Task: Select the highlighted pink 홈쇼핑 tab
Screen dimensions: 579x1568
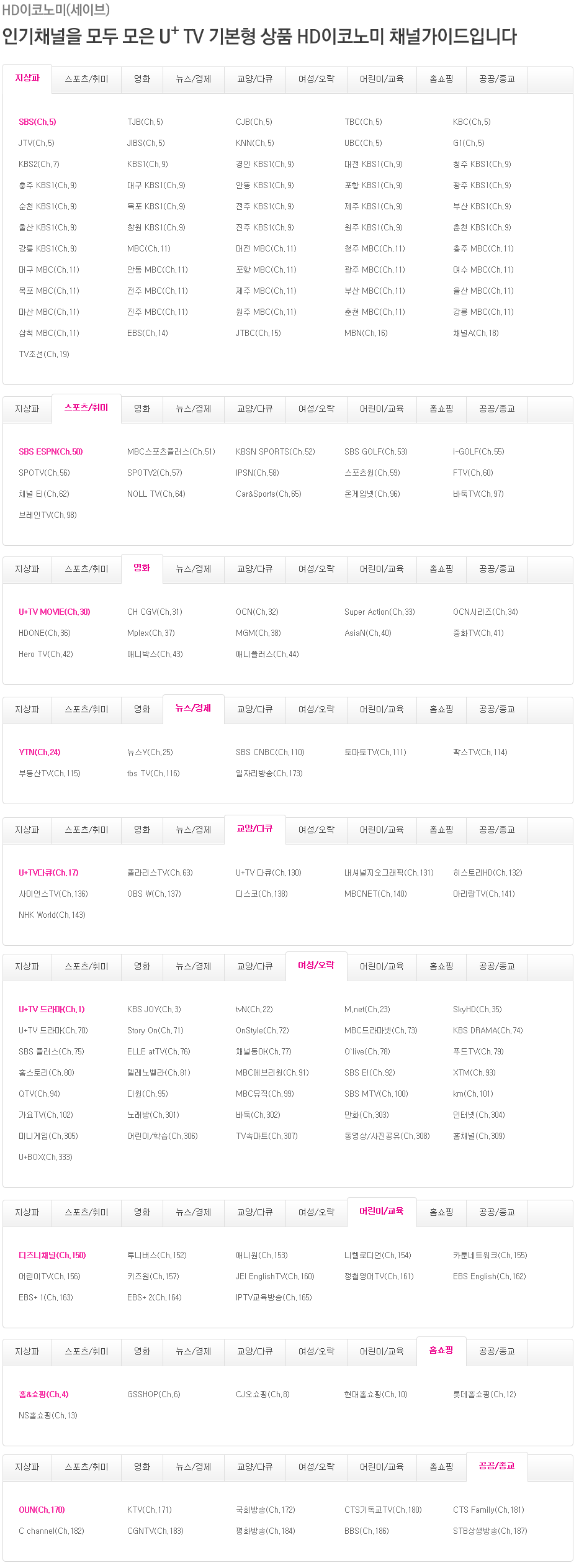Action: (441, 1351)
